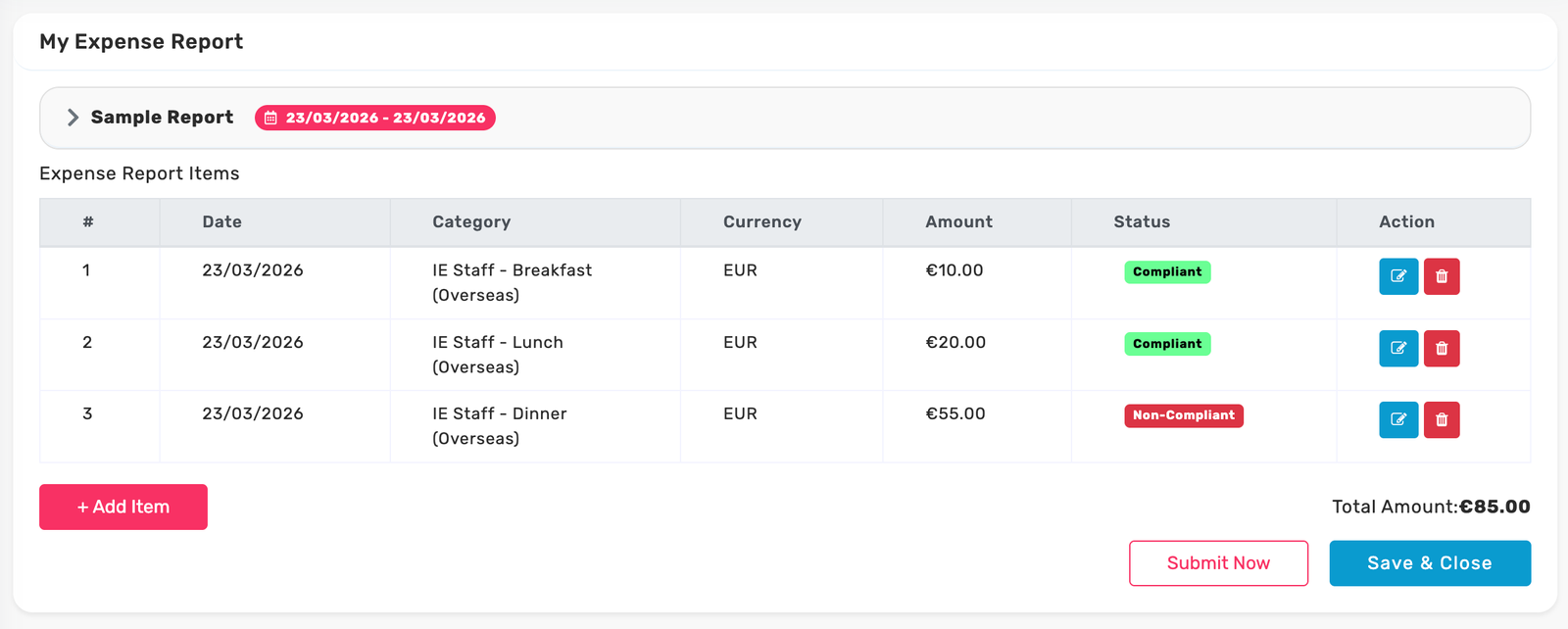Edit the Lunch (Overseas) expense row
The width and height of the screenshot is (1568, 629).
click(x=1398, y=348)
